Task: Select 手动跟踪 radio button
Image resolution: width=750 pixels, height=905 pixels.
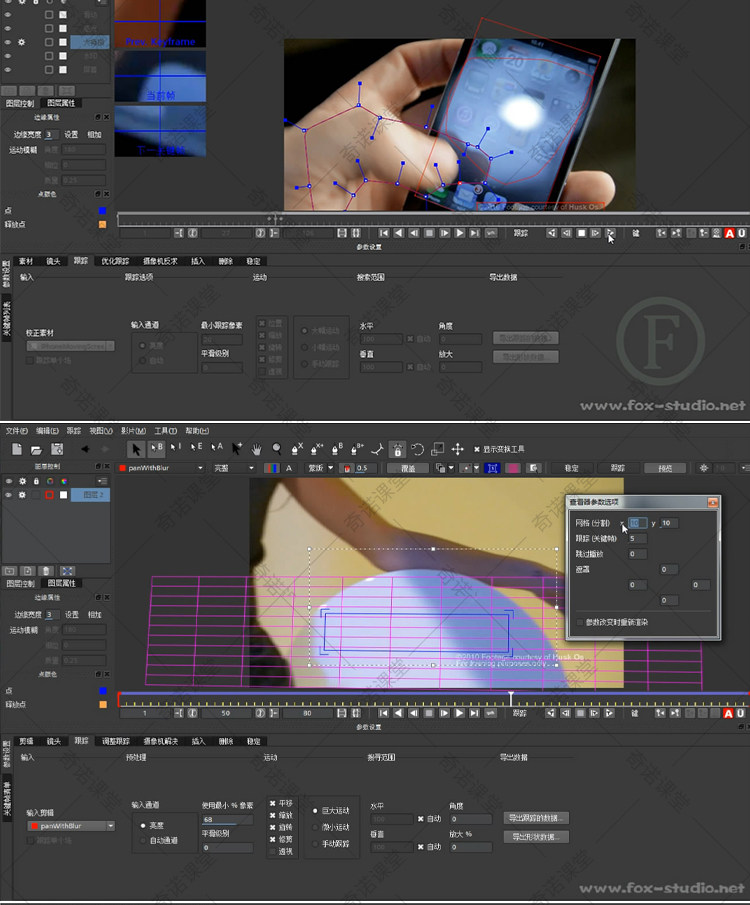Action: [x=315, y=844]
